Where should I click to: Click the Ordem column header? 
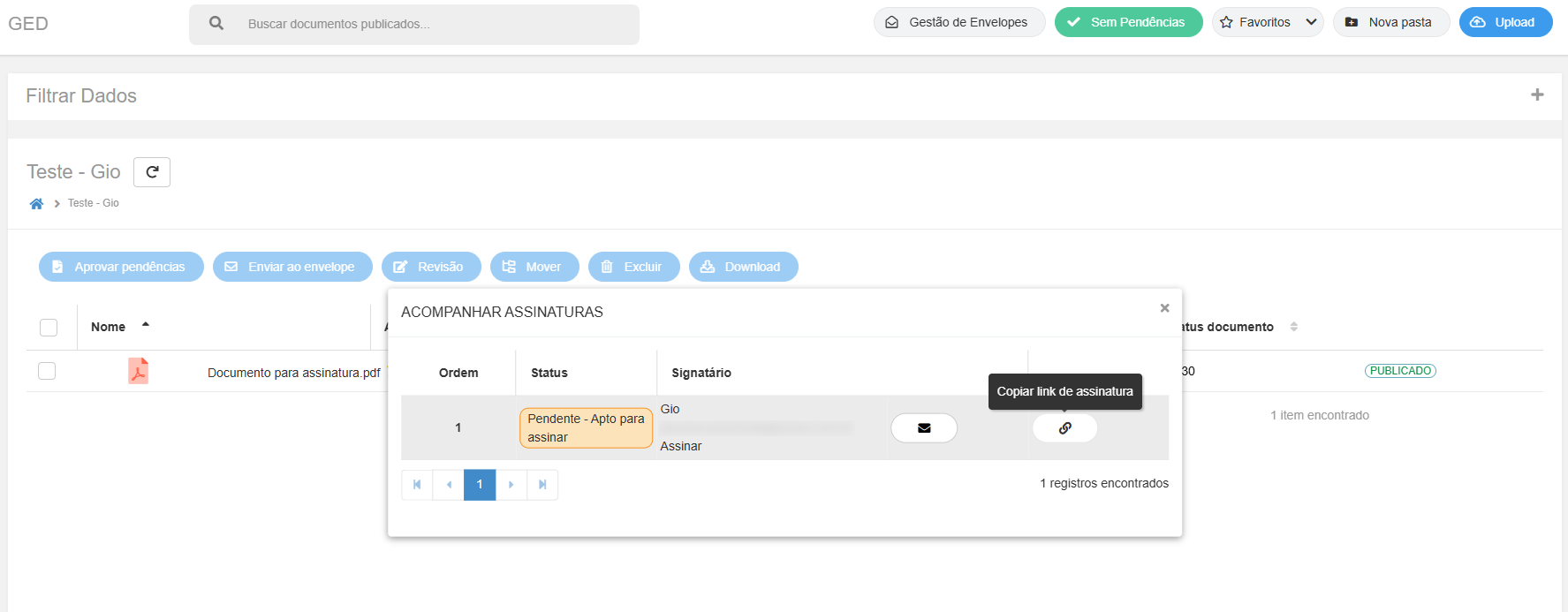pyautogui.click(x=458, y=373)
